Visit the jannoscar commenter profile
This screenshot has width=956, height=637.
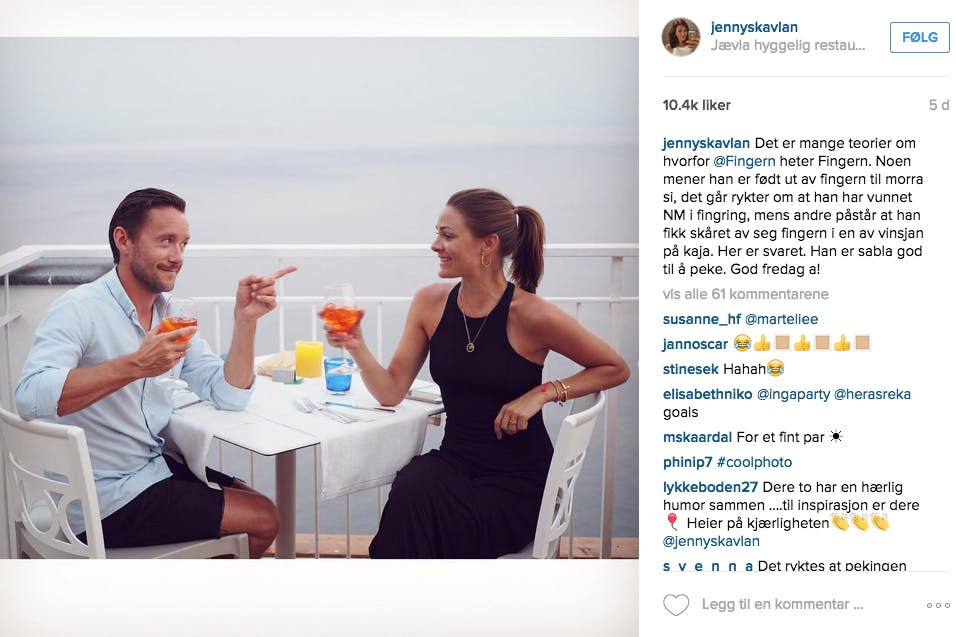(x=695, y=344)
